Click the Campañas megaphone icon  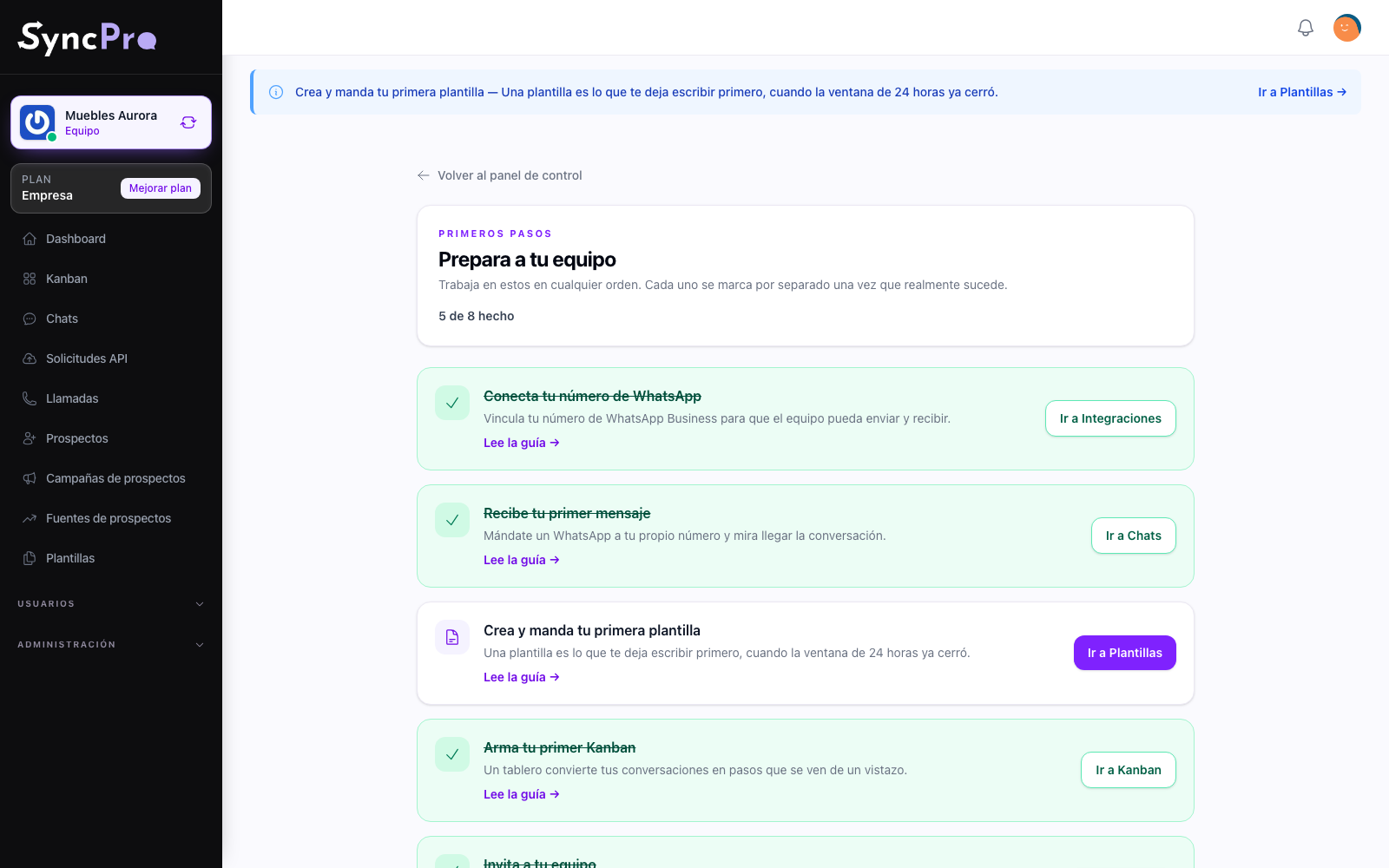click(30, 478)
